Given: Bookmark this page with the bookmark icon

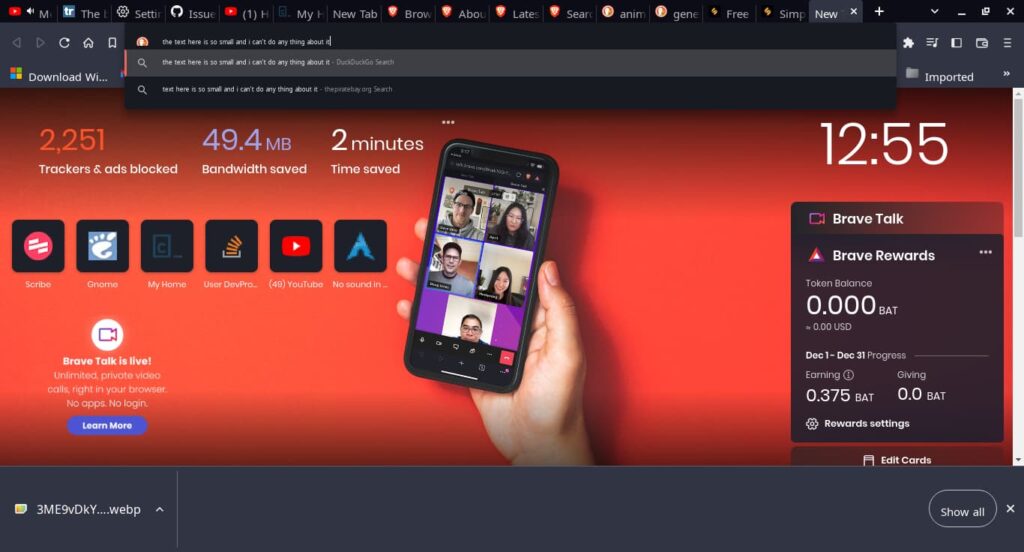Looking at the screenshot, I should tap(112, 42).
